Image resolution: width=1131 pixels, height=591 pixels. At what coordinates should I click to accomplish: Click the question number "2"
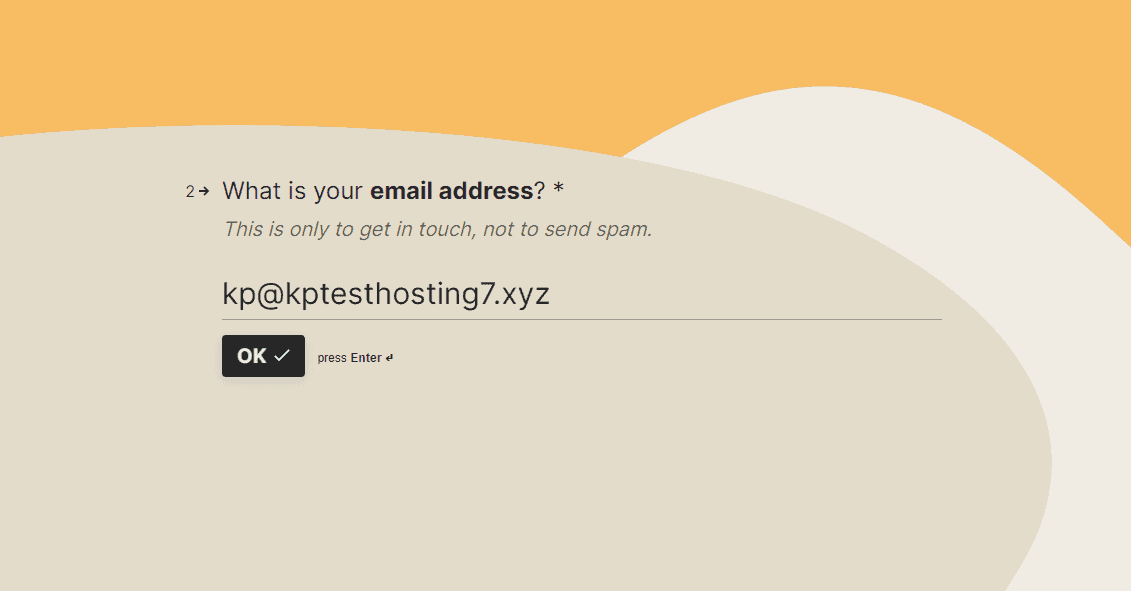pos(190,191)
